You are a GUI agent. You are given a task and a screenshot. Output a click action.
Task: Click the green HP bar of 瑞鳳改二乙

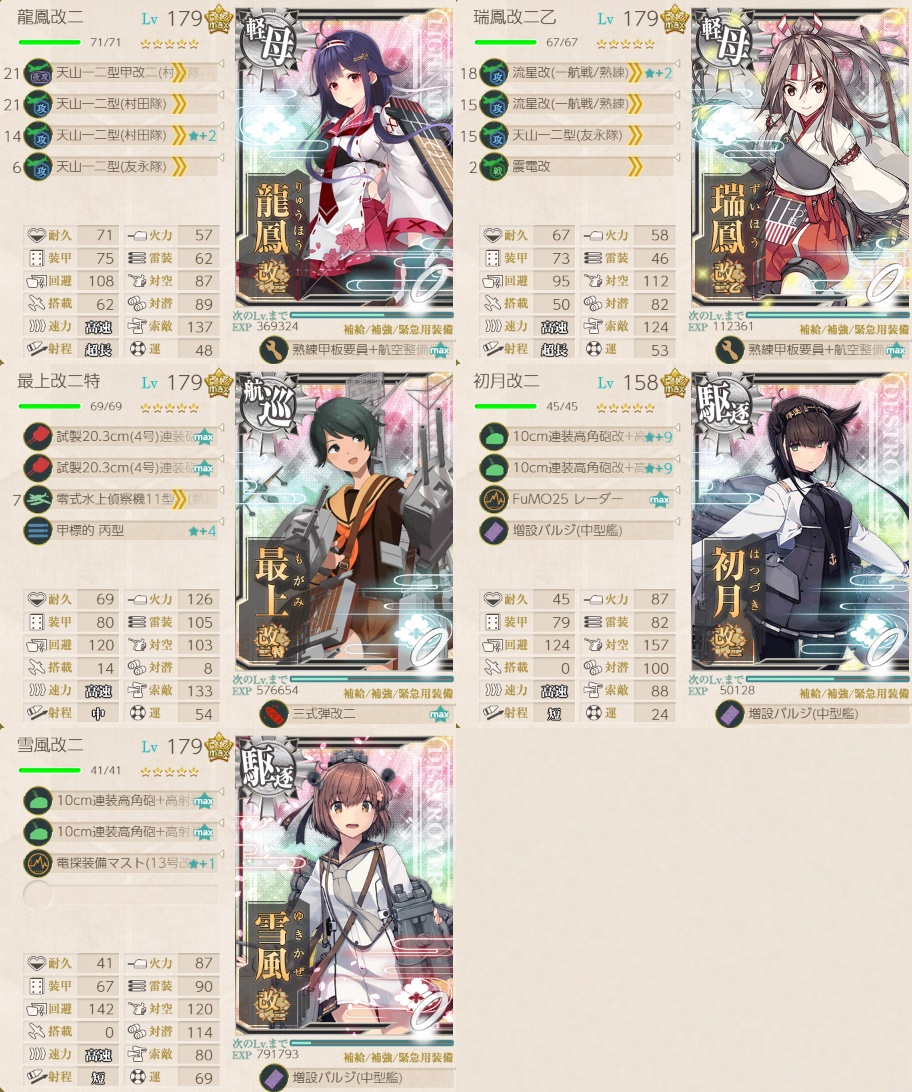click(x=505, y=42)
